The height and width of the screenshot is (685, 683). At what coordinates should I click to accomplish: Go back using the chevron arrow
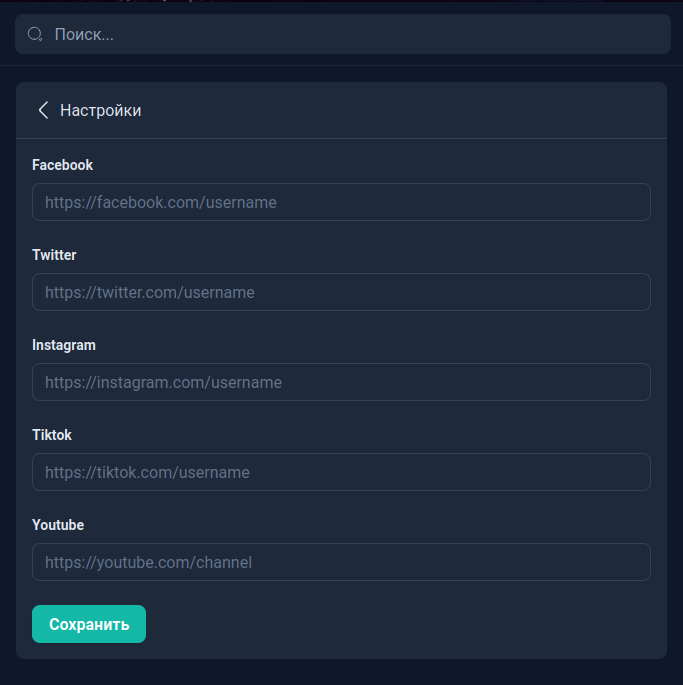(43, 110)
